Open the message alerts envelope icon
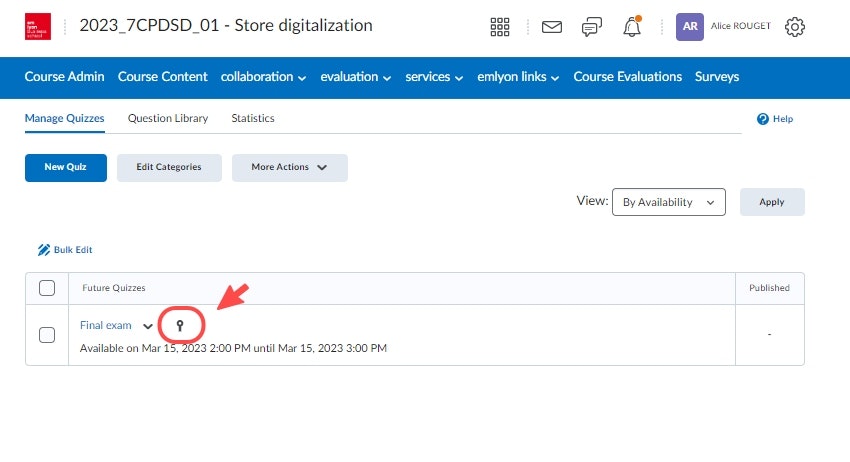This screenshot has width=850, height=462. coord(552,27)
